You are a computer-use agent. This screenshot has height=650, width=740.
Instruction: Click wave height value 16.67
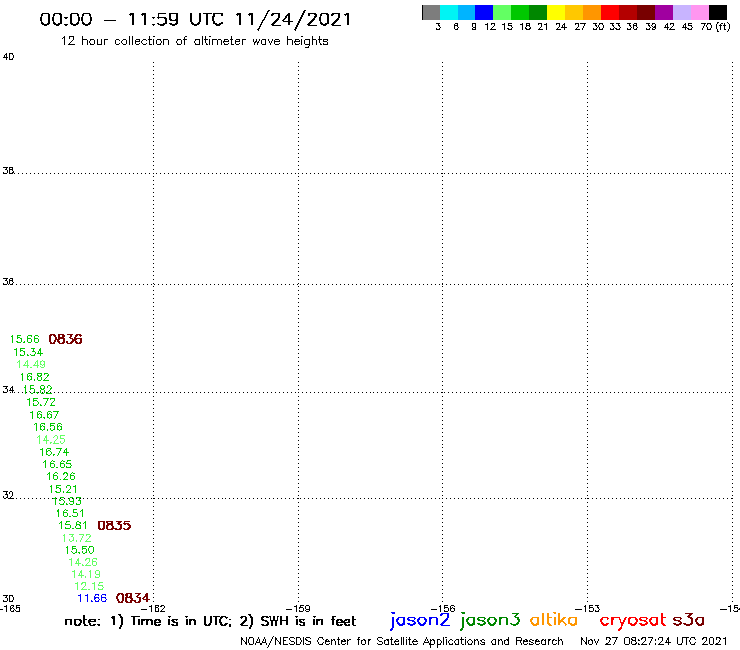[44, 415]
